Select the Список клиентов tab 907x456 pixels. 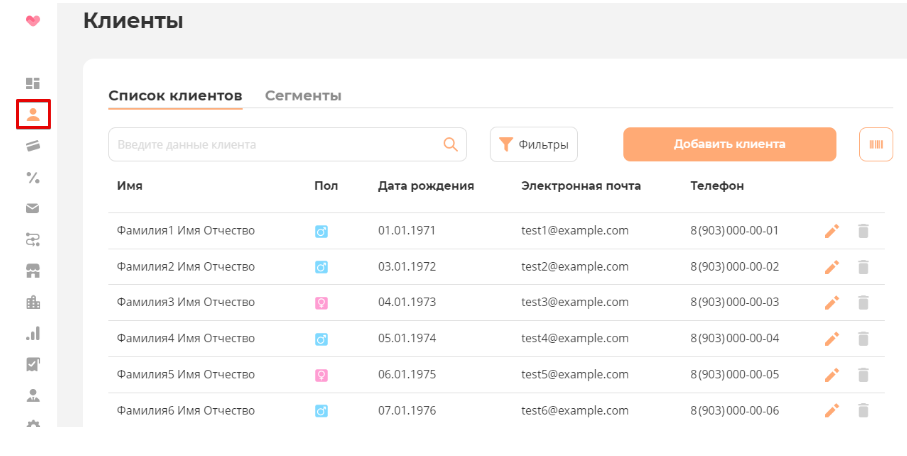pyautogui.click(x=175, y=96)
